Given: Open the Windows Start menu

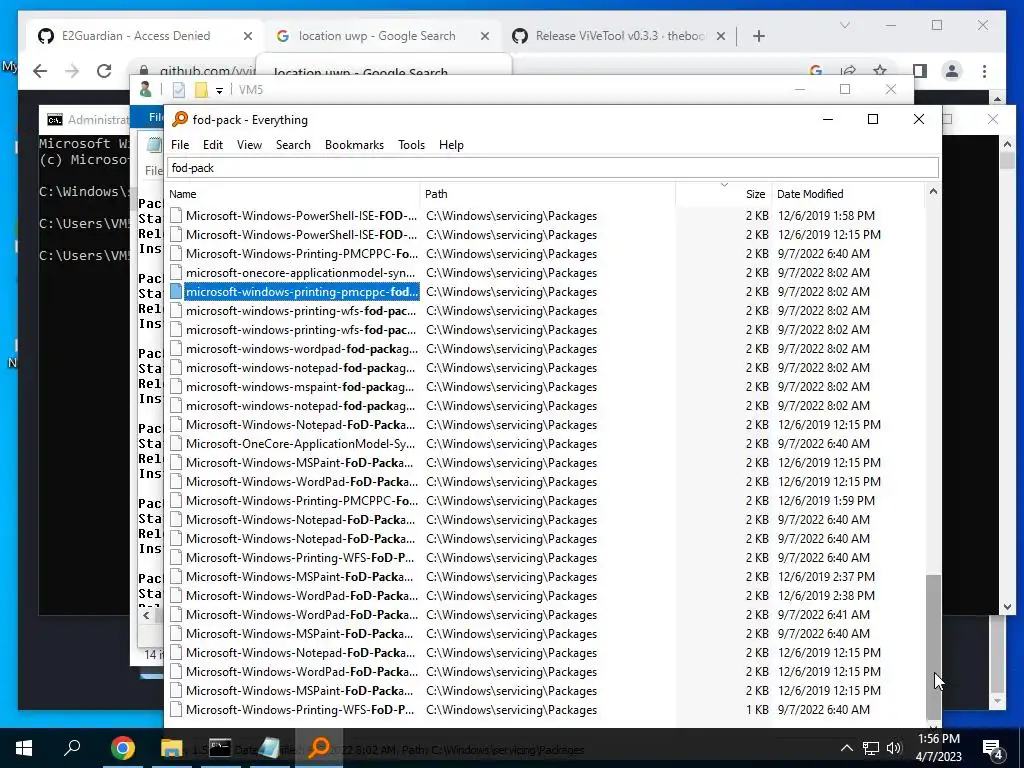Looking at the screenshot, I should (x=24, y=748).
